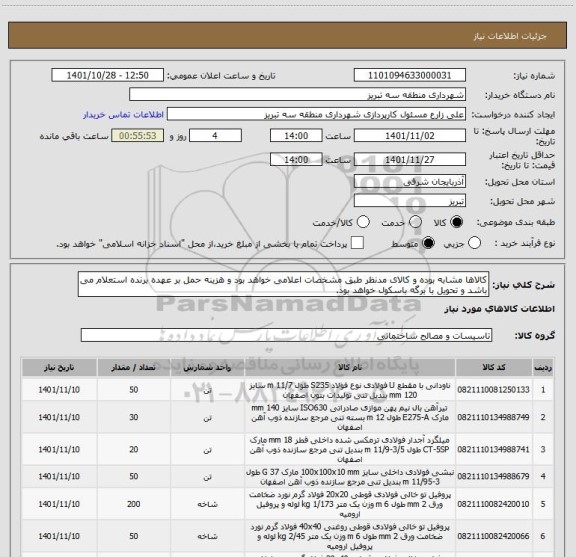Screen dimensions: 576x557
Task: Toggle the اسناد خزانه اسلامی payment checkbox
Action: [x=357, y=243]
